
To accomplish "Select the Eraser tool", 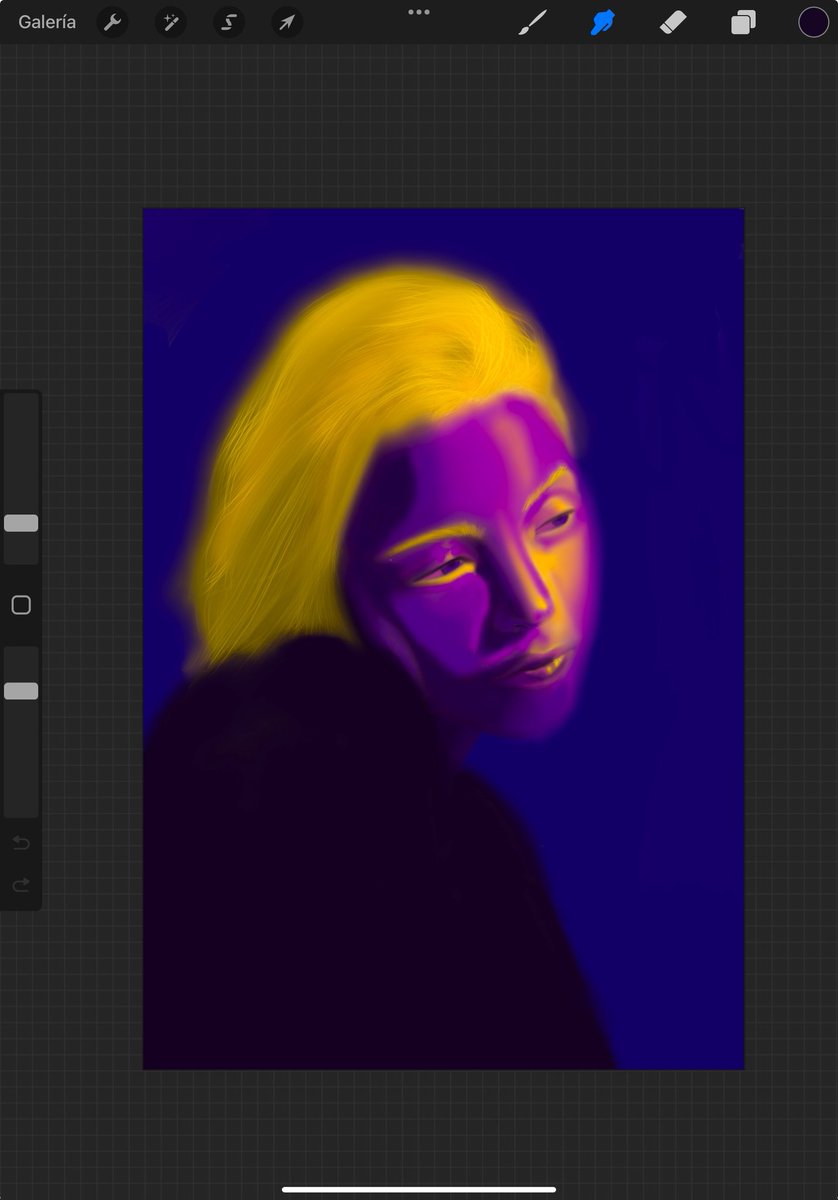I will tap(673, 22).
